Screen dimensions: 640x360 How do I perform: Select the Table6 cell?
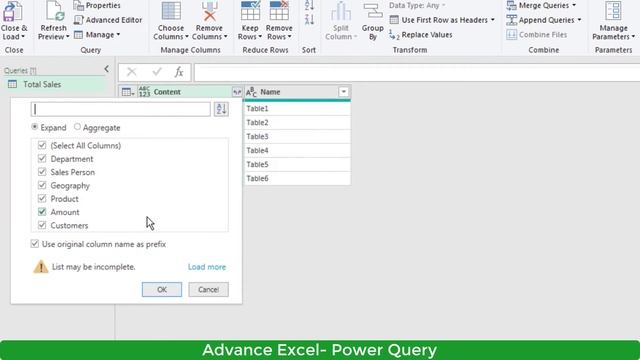(297, 178)
